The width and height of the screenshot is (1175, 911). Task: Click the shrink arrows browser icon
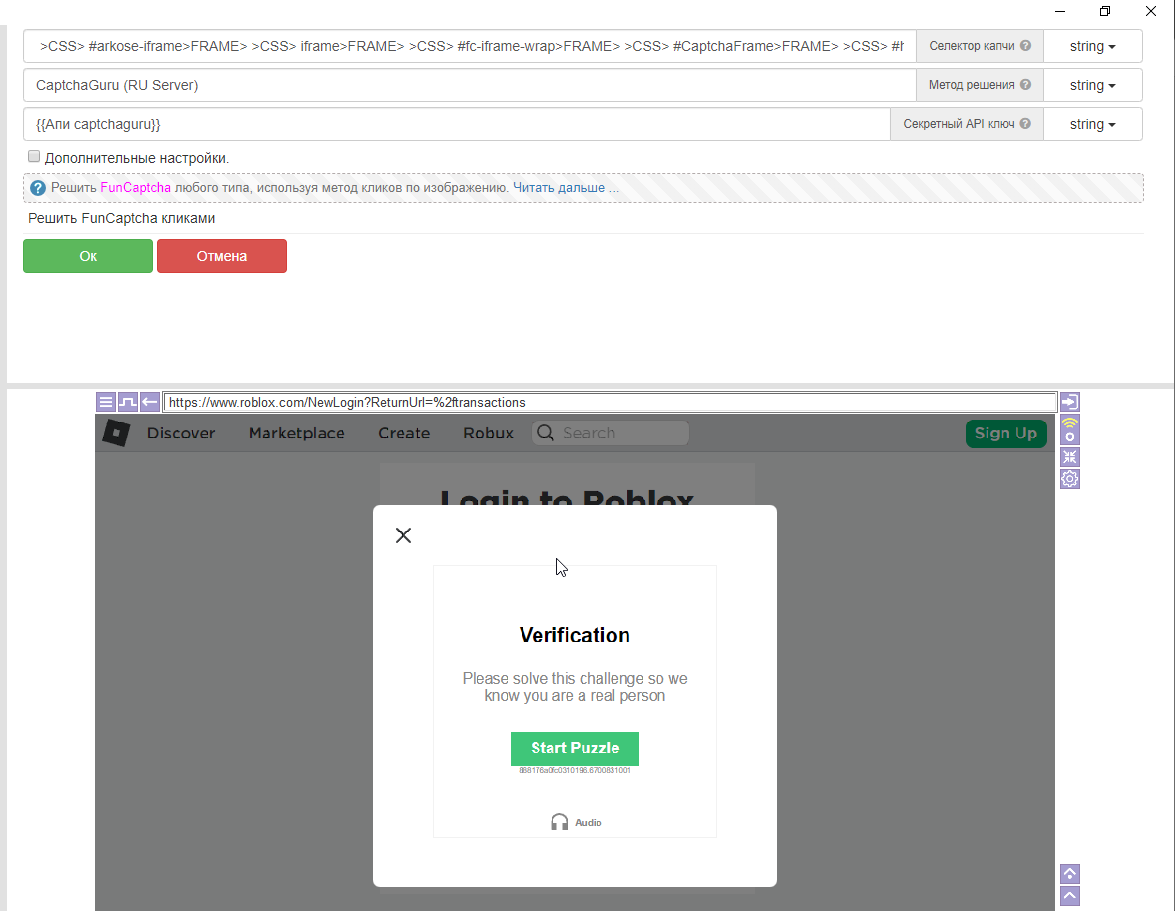pos(1070,456)
